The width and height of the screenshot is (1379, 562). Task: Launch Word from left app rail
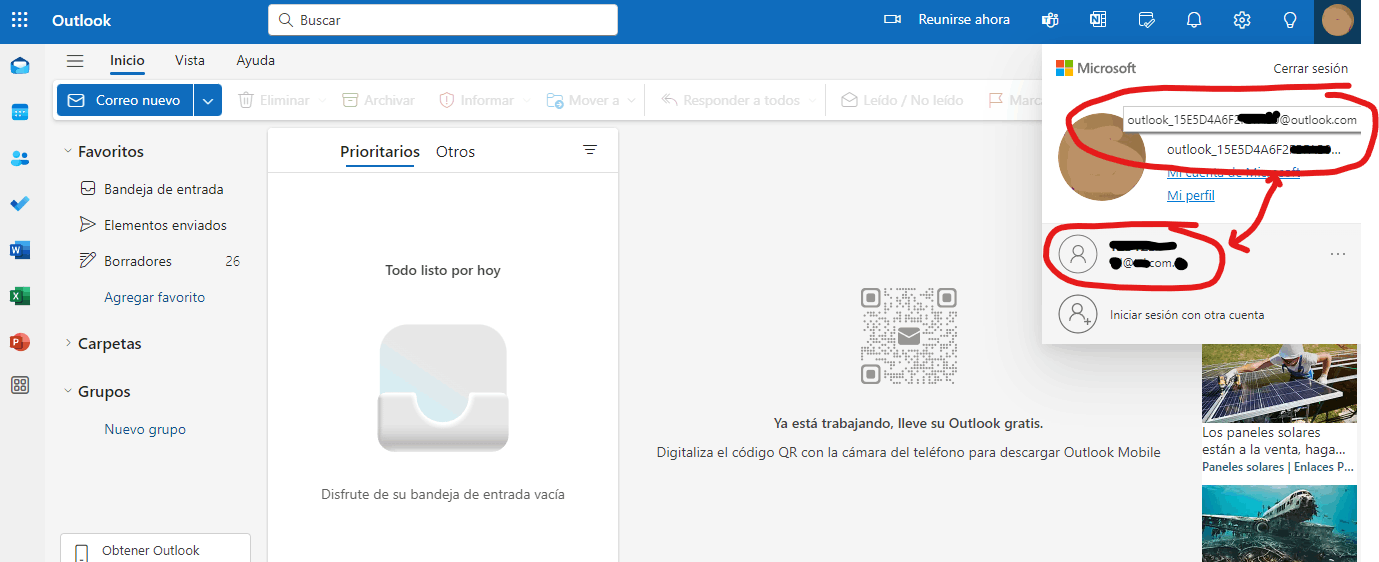click(x=20, y=250)
